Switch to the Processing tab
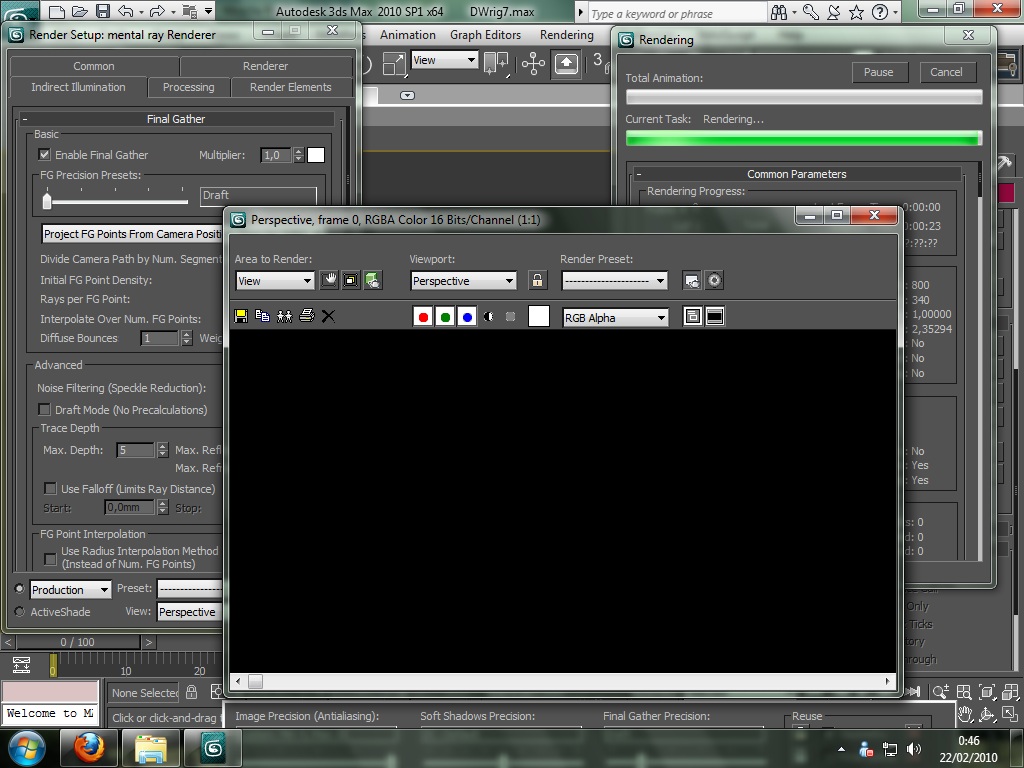 (189, 87)
